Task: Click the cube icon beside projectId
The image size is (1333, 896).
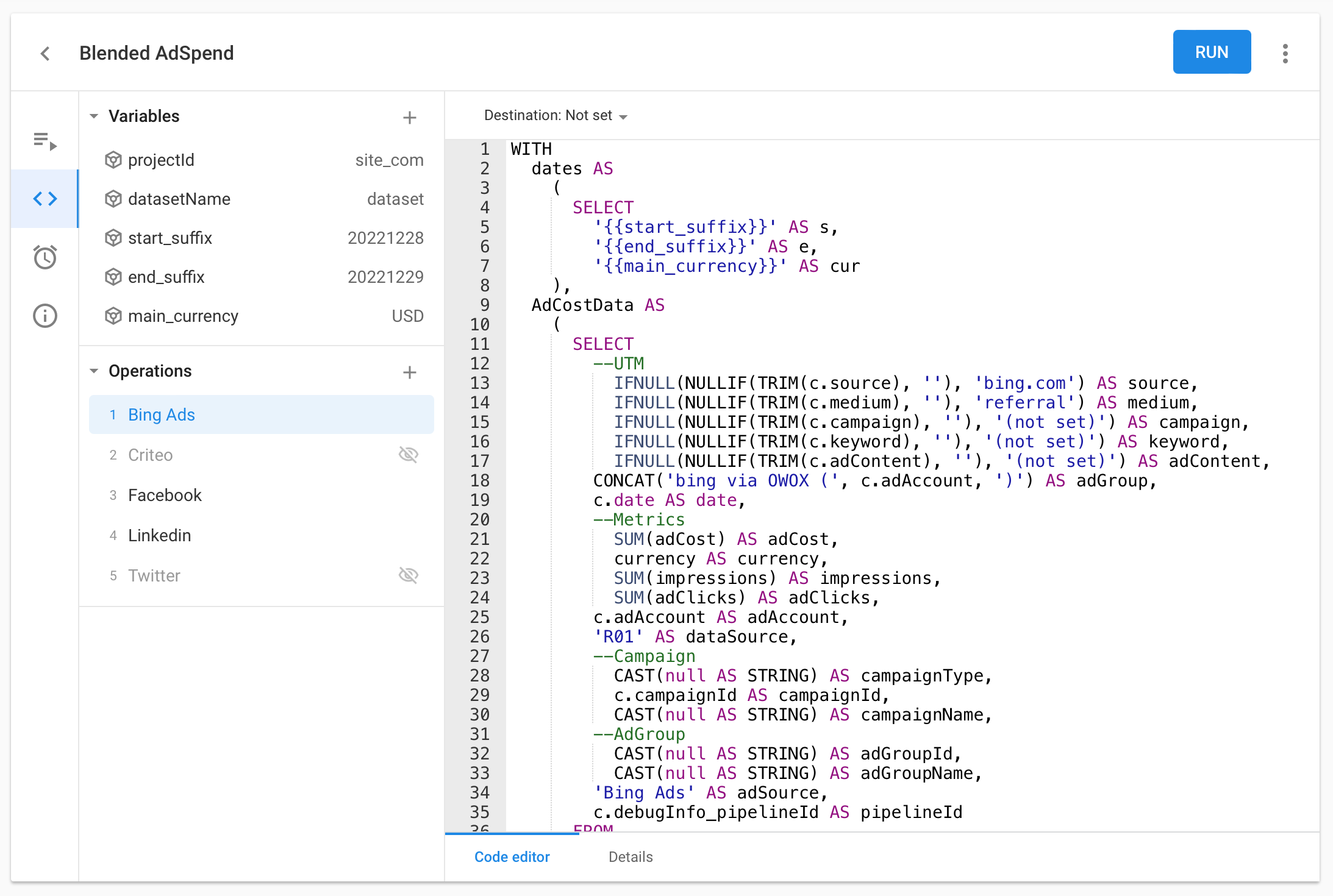Action: click(x=113, y=160)
